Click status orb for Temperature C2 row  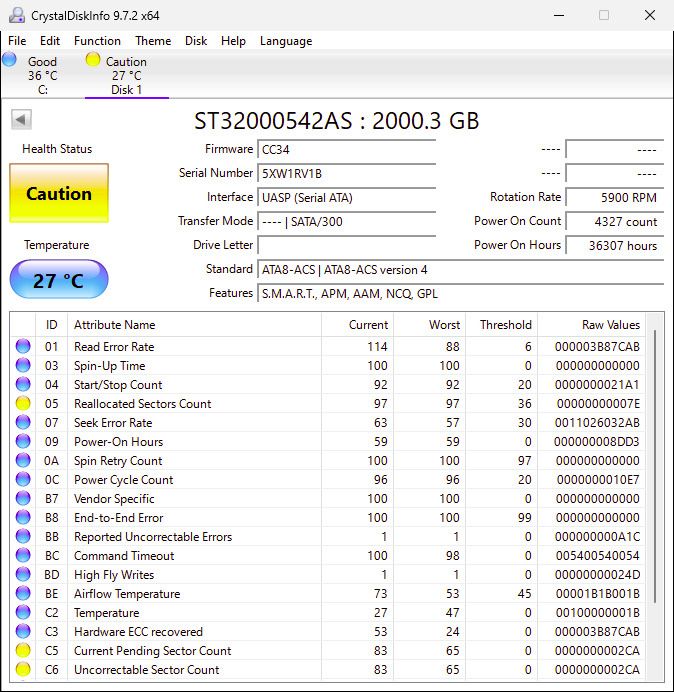23,612
